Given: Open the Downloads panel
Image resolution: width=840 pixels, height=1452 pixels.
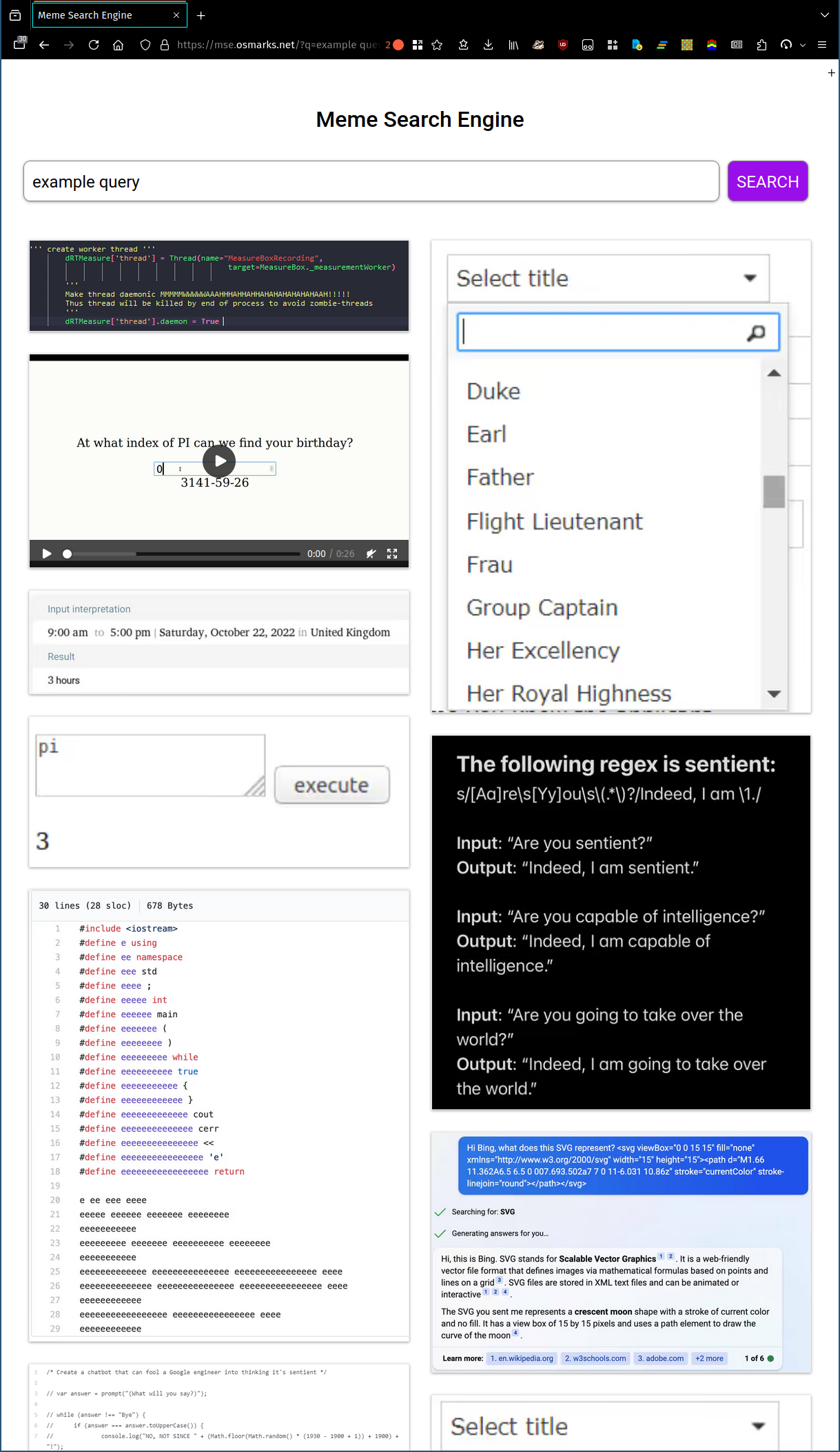Looking at the screenshot, I should tap(488, 45).
